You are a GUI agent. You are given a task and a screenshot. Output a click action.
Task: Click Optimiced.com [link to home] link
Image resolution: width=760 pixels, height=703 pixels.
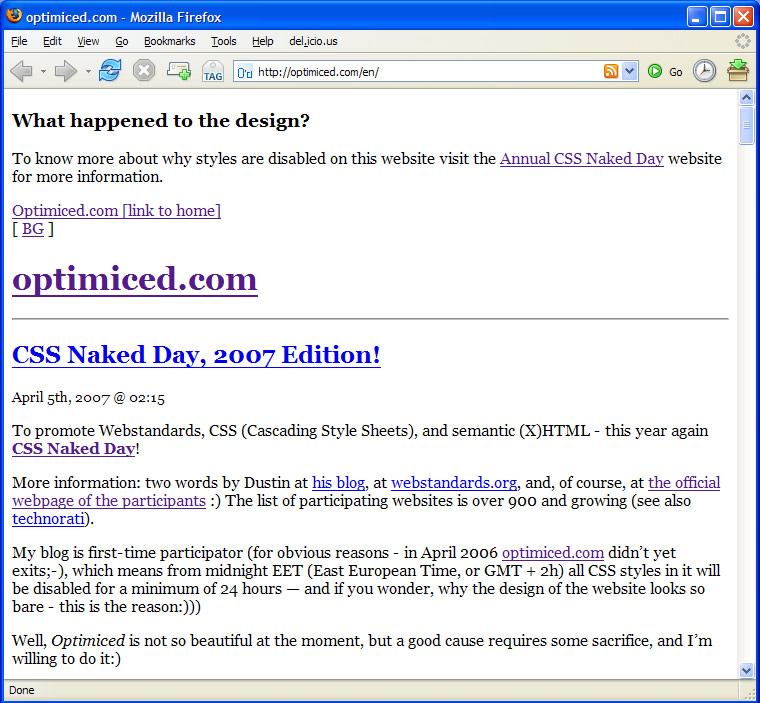[x=116, y=210]
